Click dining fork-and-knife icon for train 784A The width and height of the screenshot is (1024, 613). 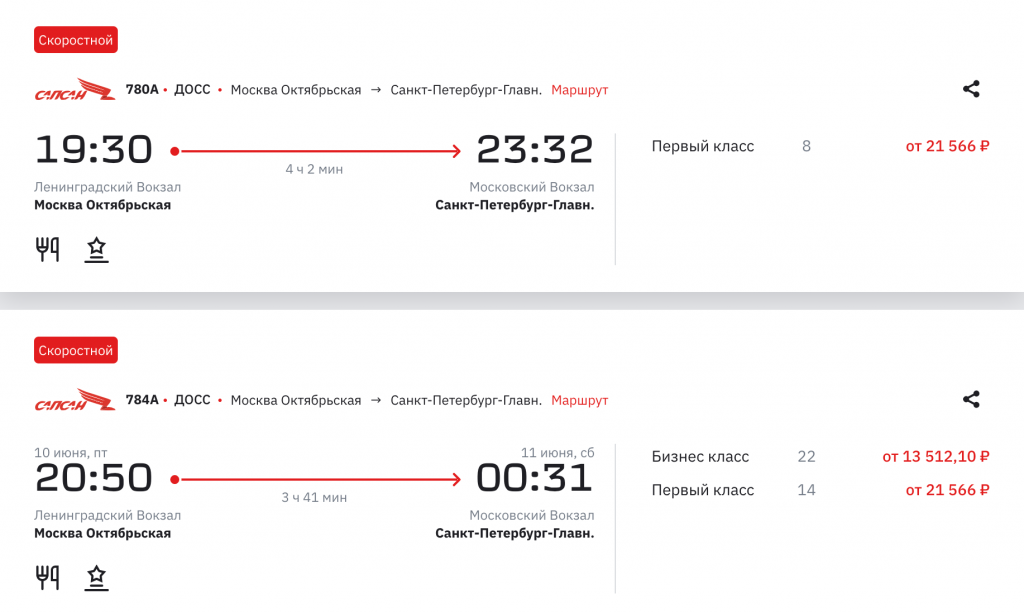click(x=47, y=578)
